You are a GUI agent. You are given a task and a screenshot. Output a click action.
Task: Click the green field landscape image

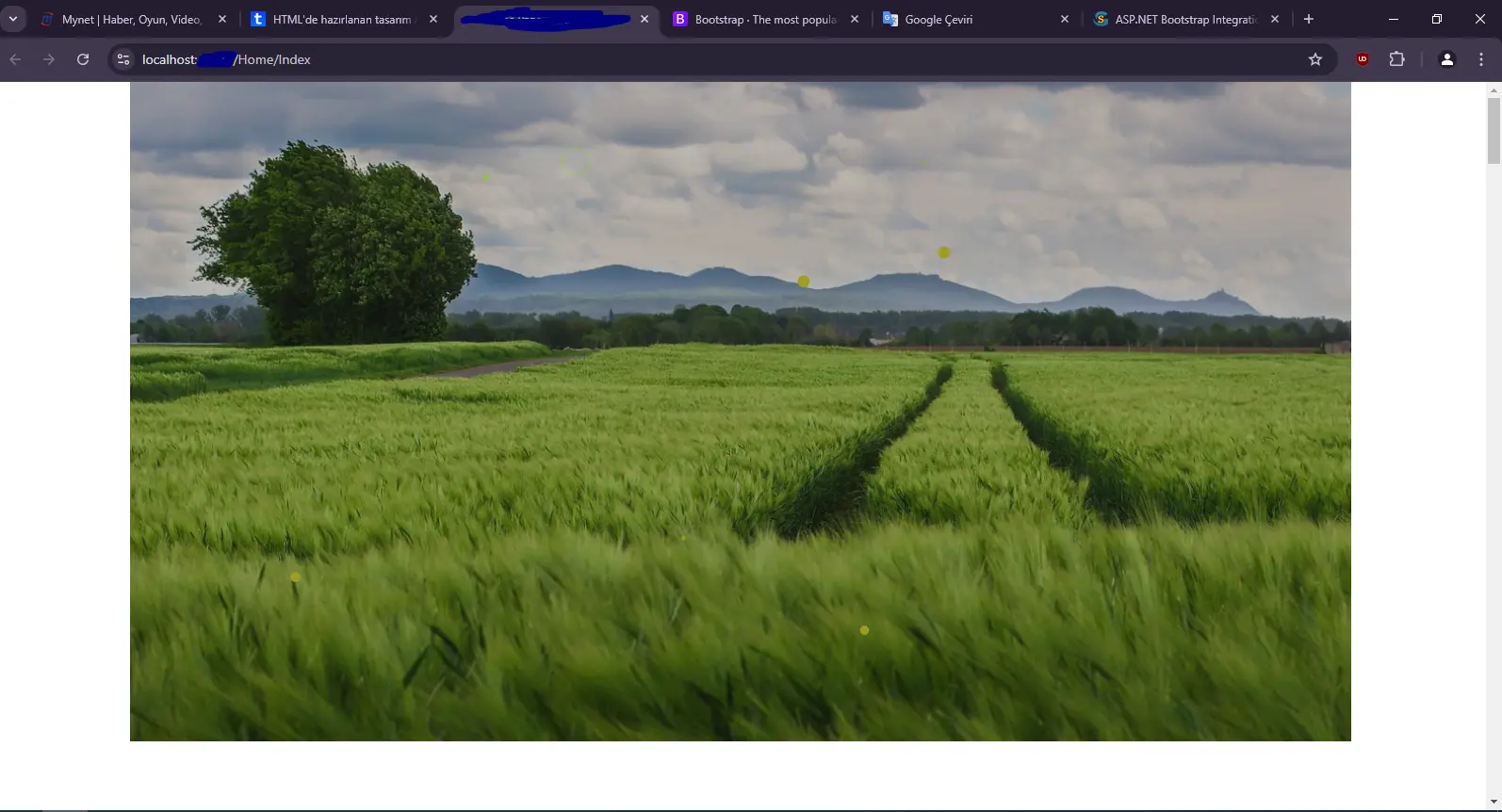[x=741, y=412]
